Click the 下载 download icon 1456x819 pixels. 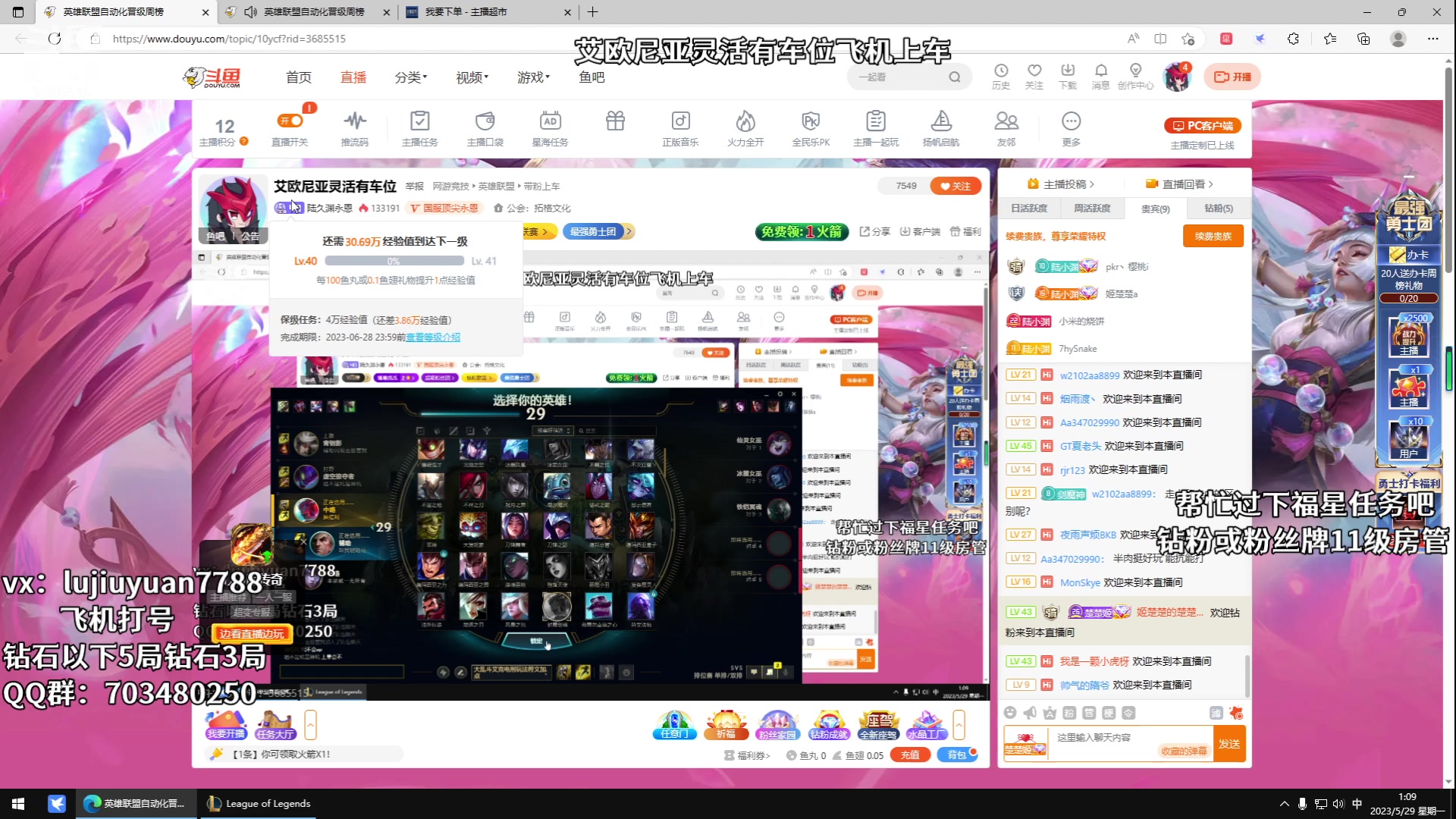1068,76
